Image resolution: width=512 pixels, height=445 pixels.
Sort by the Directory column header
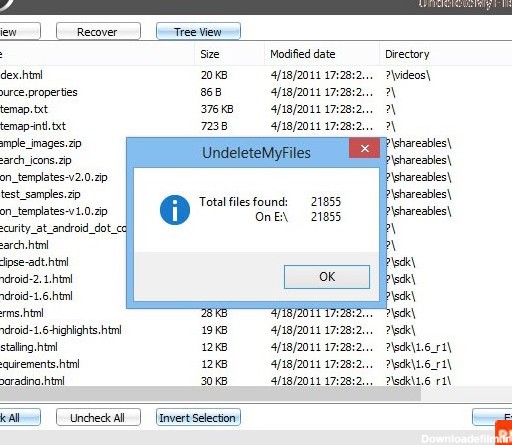(446, 54)
